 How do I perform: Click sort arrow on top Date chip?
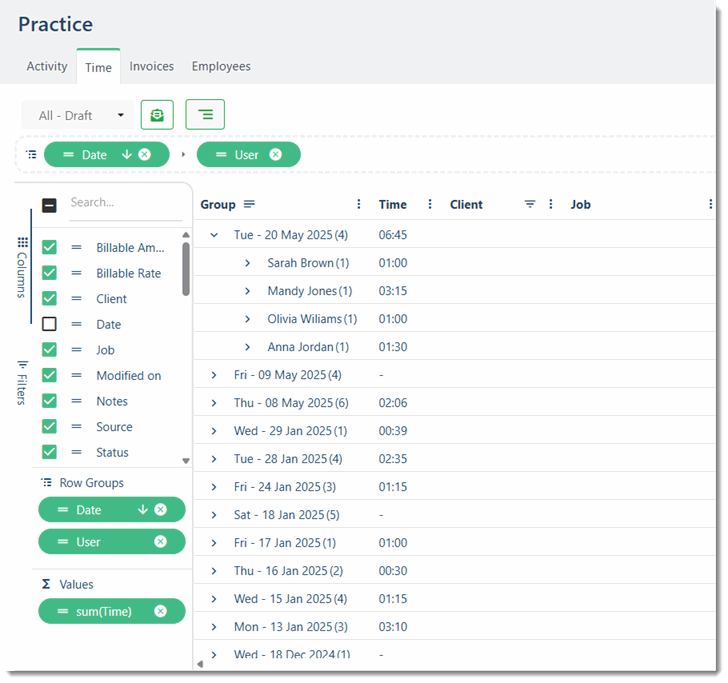coord(126,155)
